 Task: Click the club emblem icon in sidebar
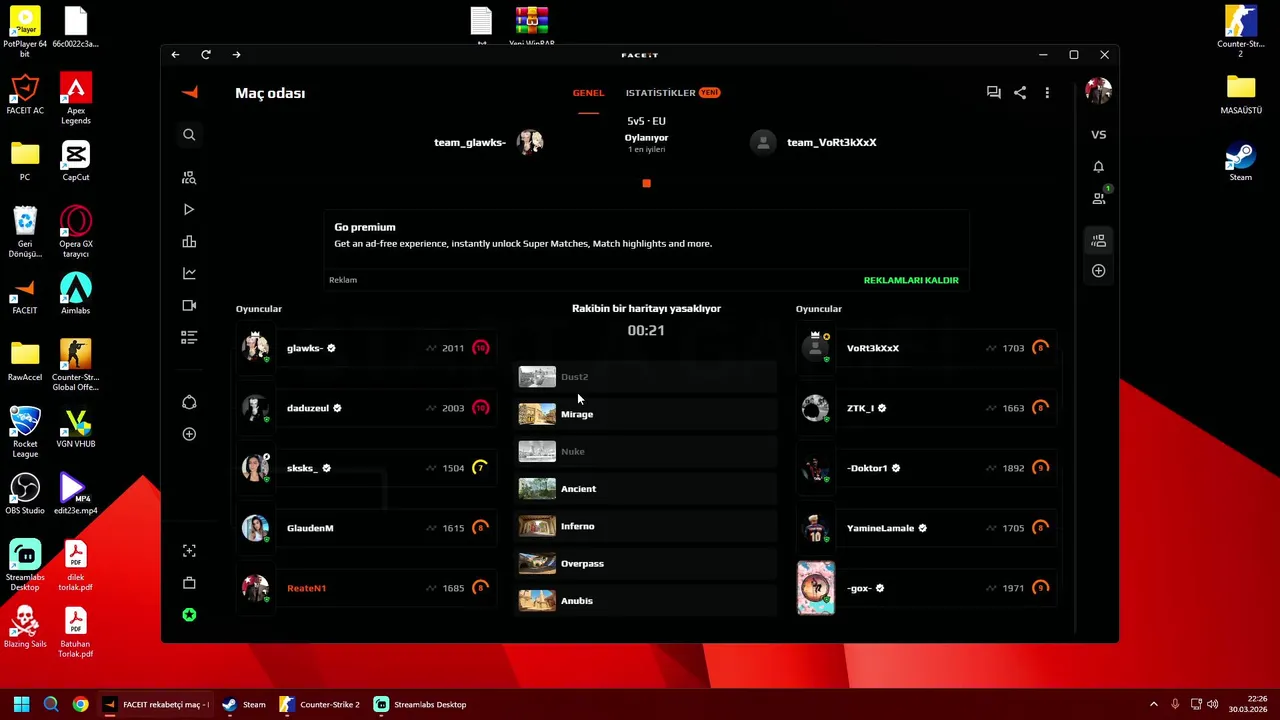tap(189, 402)
